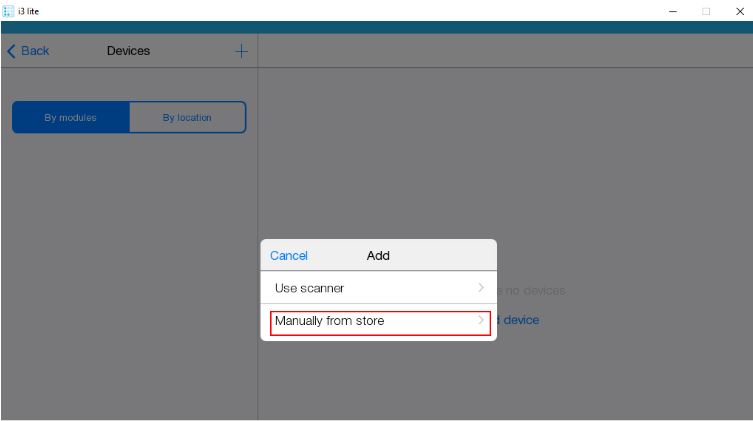Choose Manually from store option
This screenshot has height=421, width=753.
point(330,321)
